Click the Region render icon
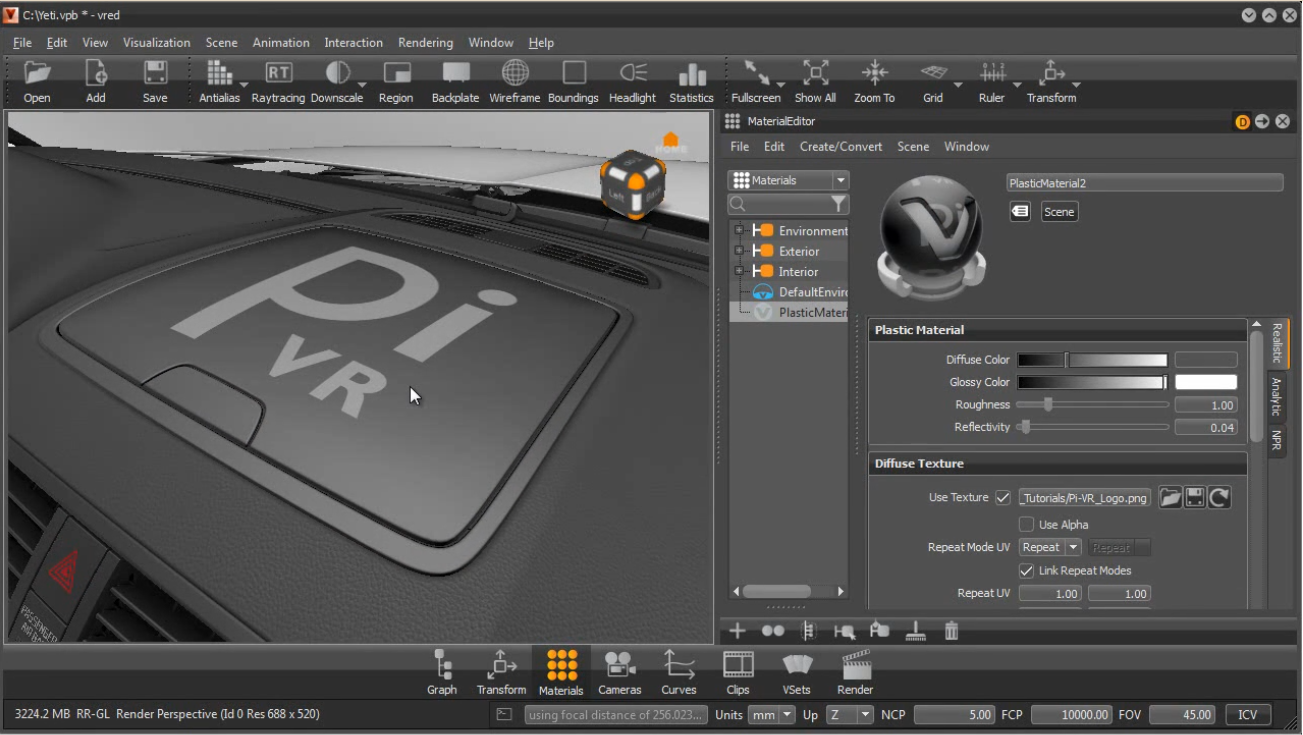Viewport: 1303px width, 735px height. pyautogui.click(x=397, y=73)
